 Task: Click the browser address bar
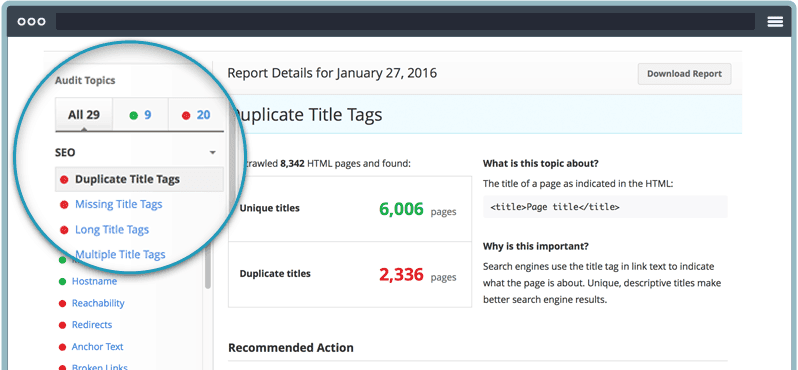405,21
